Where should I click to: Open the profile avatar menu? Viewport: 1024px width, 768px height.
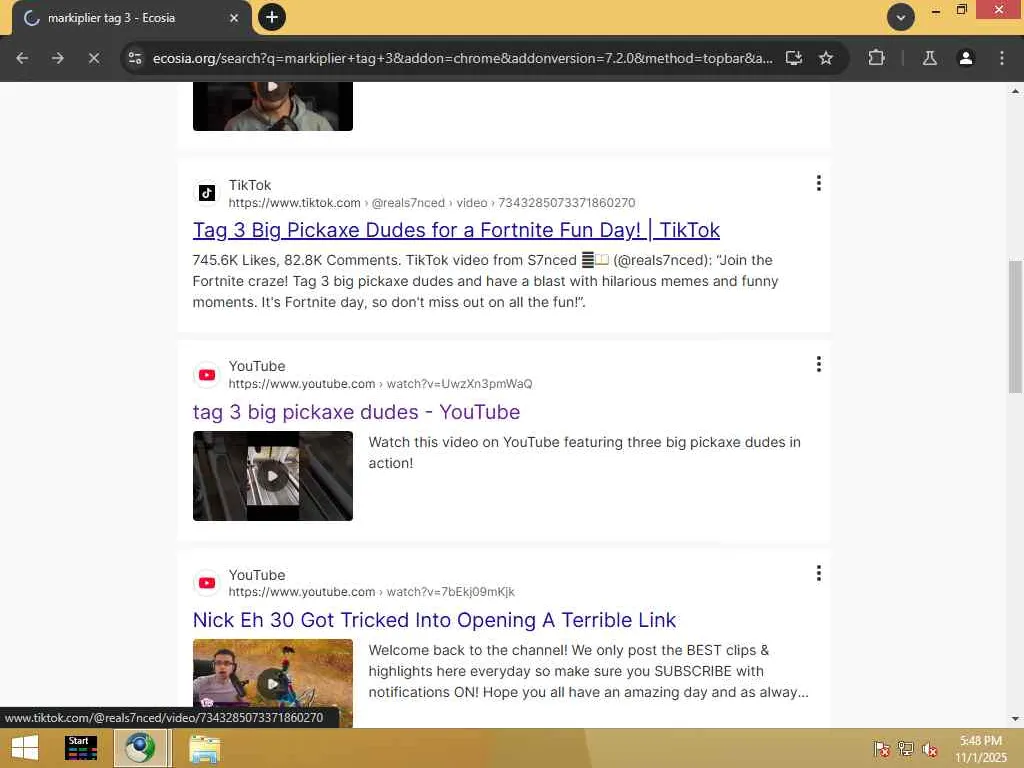pyautogui.click(x=965, y=58)
